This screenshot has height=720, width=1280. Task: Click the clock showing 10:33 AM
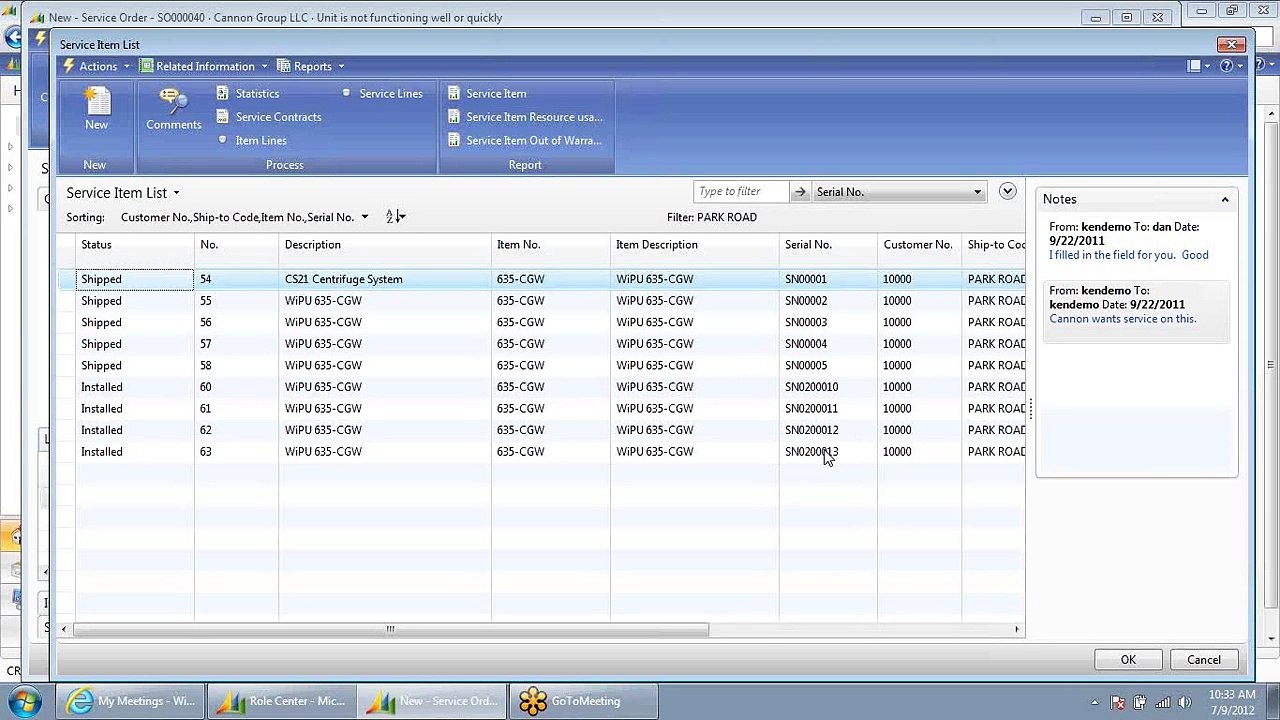[1231, 694]
